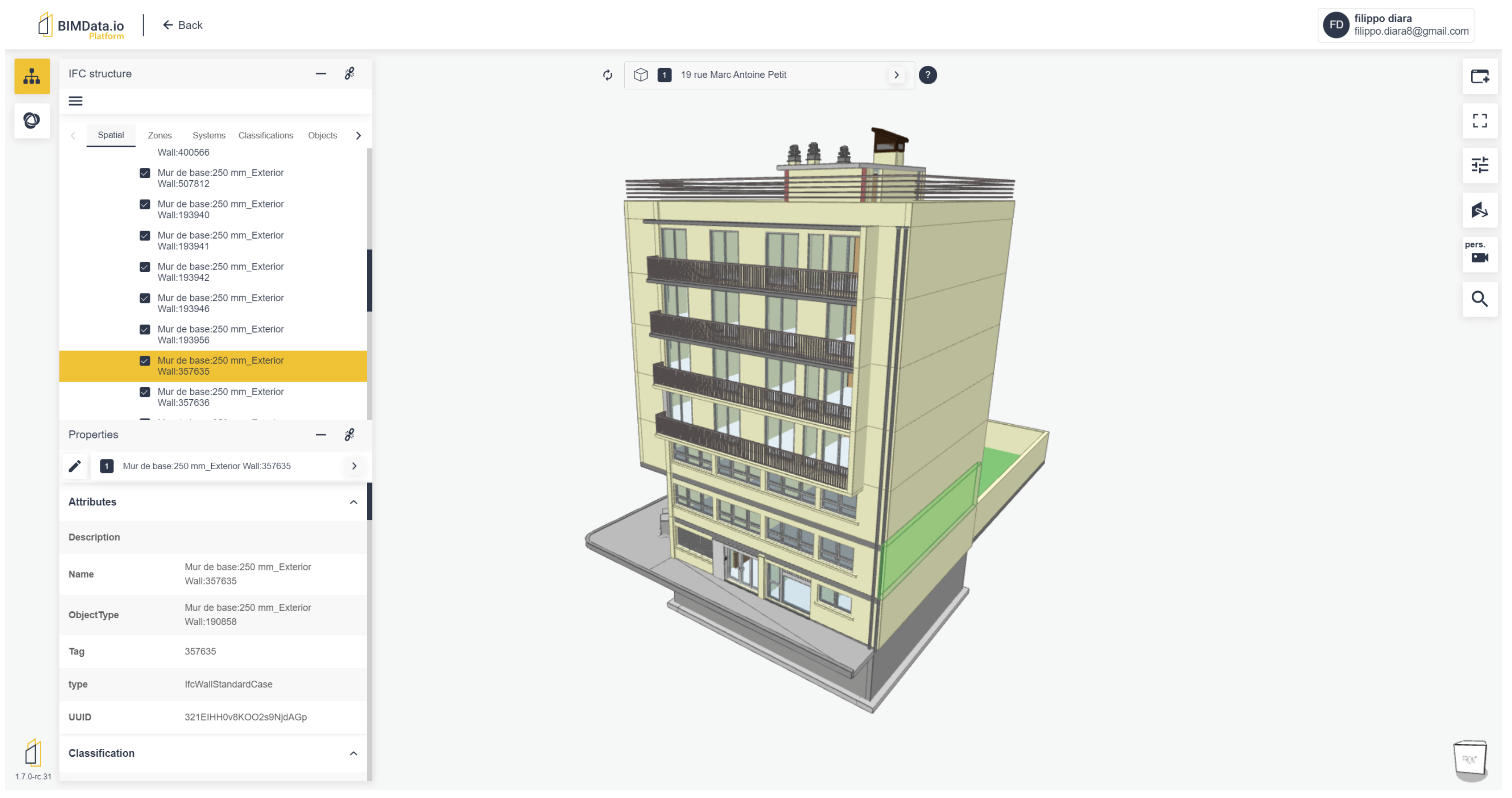The width and height of the screenshot is (1512, 798).
Task: Open the Classifications tab
Action: pos(266,136)
